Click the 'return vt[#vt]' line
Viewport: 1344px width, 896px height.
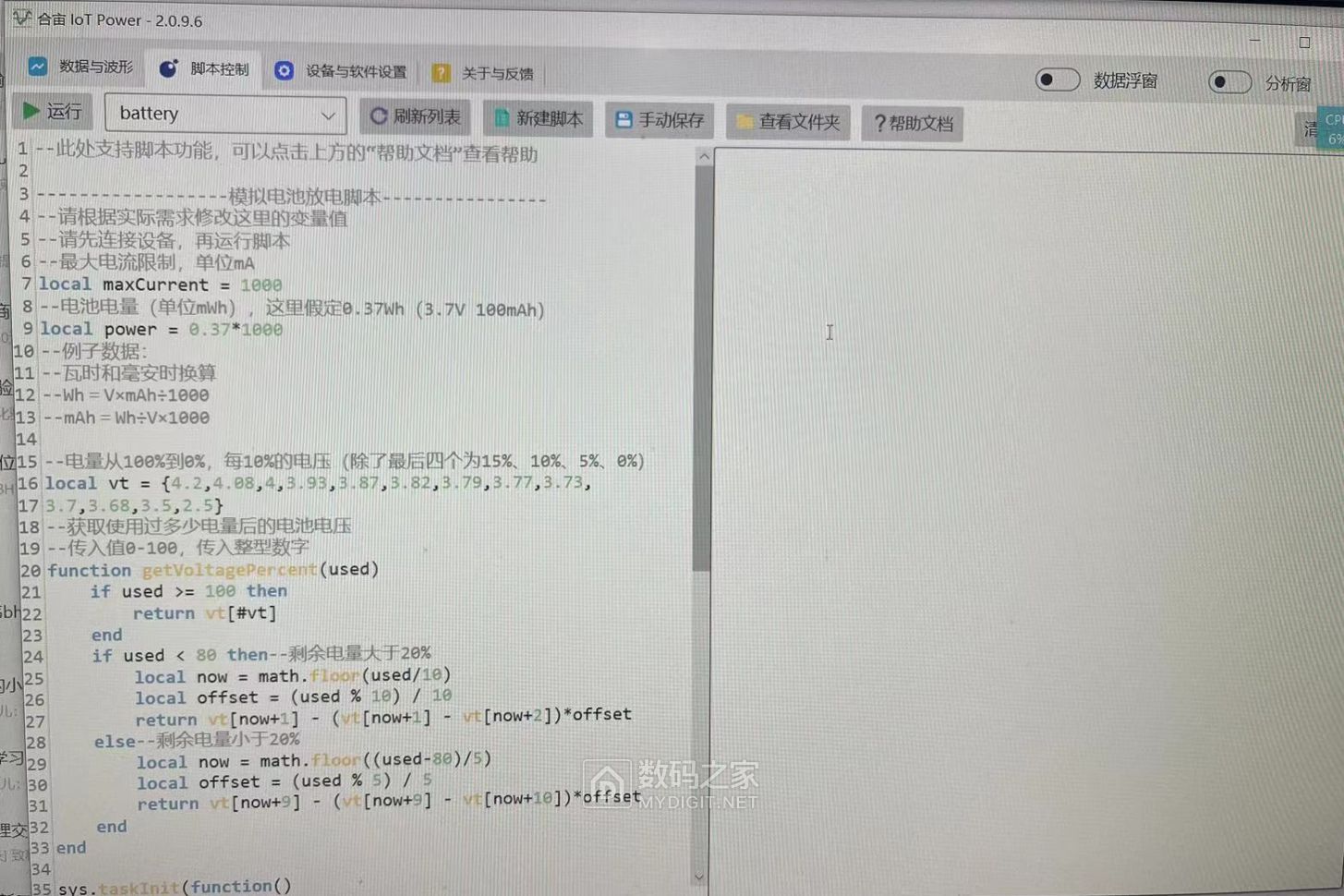[204, 612]
